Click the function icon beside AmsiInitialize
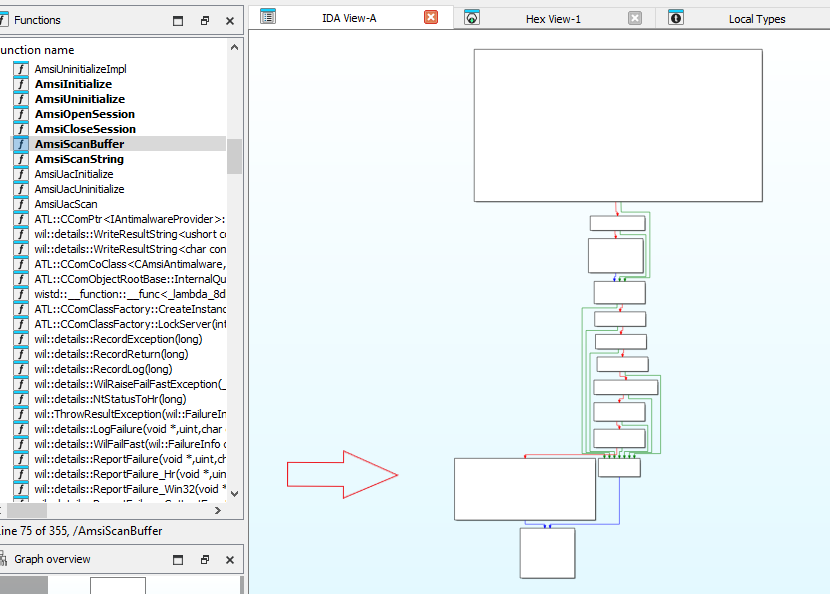 click(20, 84)
